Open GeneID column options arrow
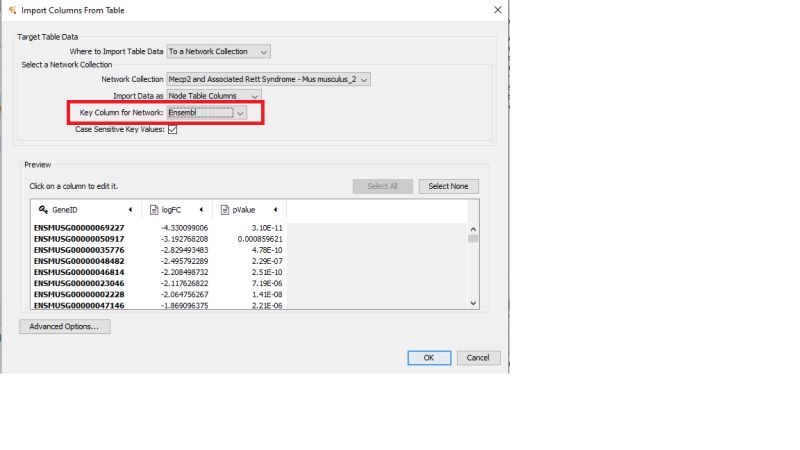The width and height of the screenshot is (800, 450). pyautogui.click(x=131, y=210)
